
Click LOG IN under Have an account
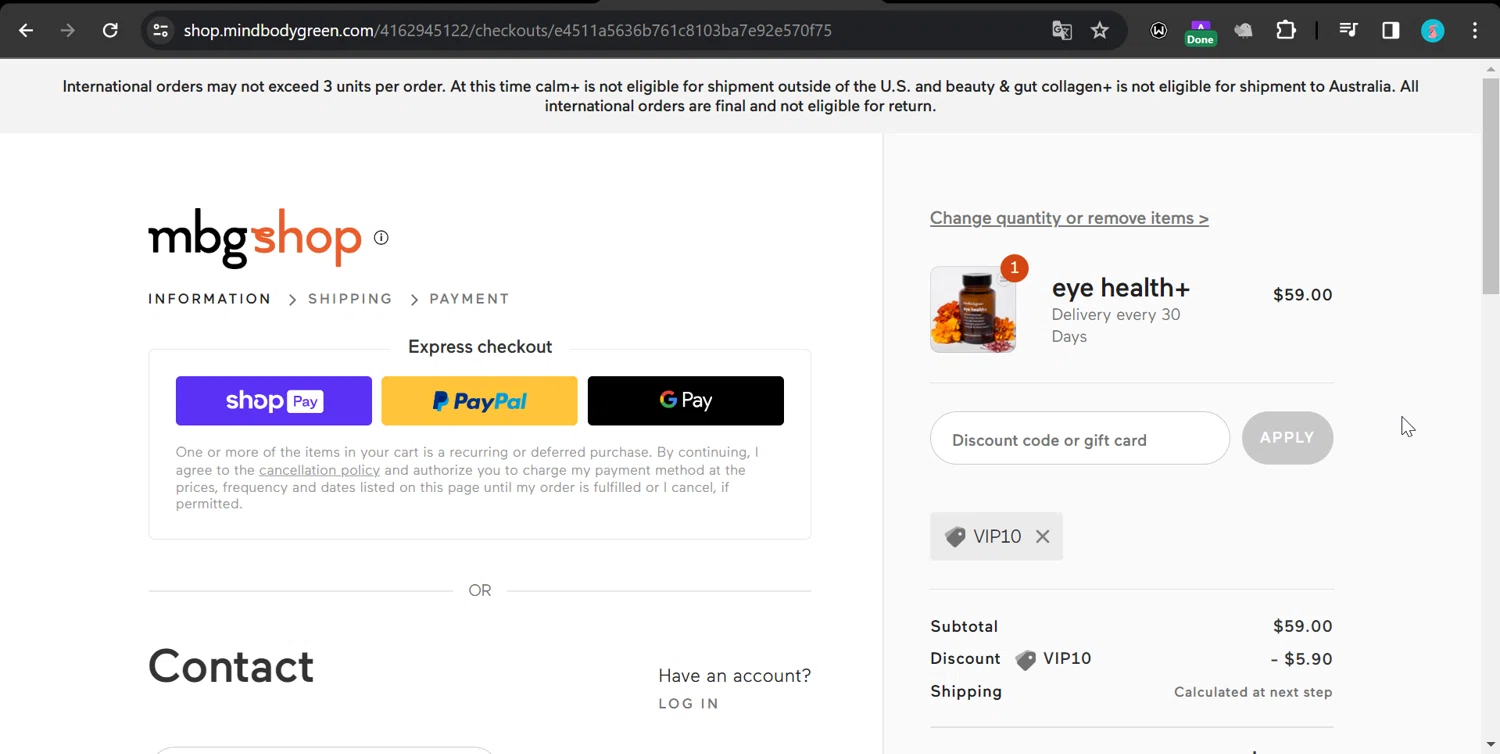point(688,704)
